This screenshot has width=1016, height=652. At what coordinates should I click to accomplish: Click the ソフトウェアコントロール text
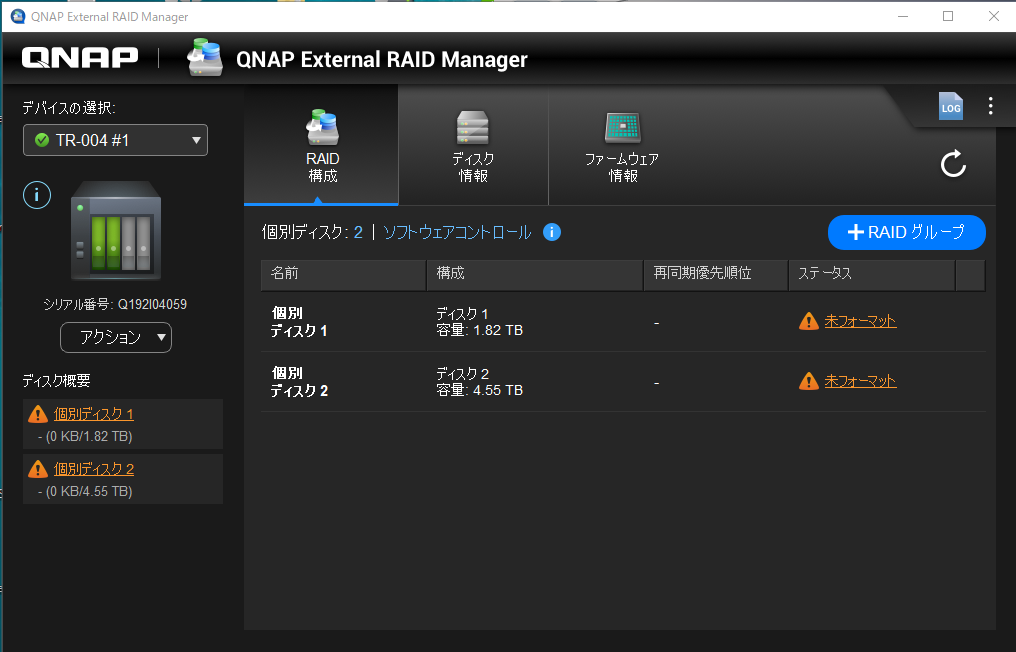point(457,232)
